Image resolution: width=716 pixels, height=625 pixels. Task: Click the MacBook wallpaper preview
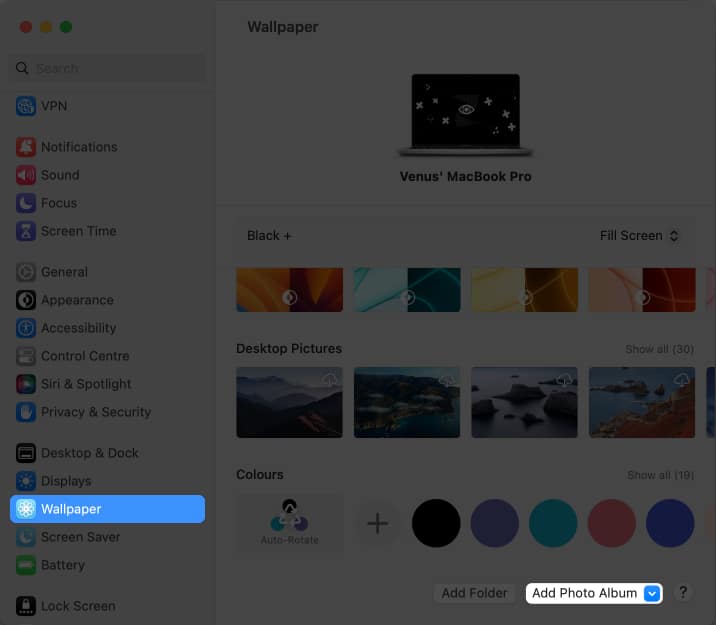point(465,114)
